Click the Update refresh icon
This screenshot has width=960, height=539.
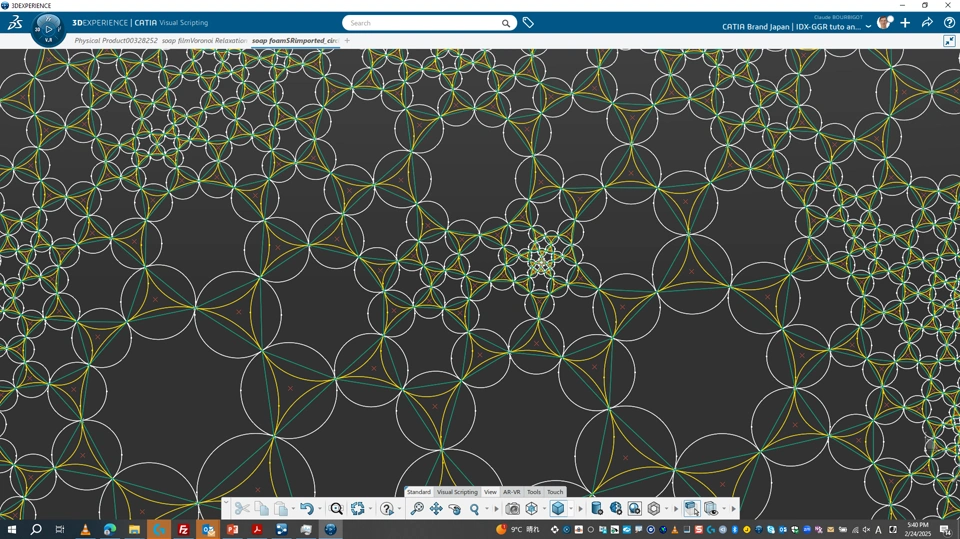click(x=358, y=509)
